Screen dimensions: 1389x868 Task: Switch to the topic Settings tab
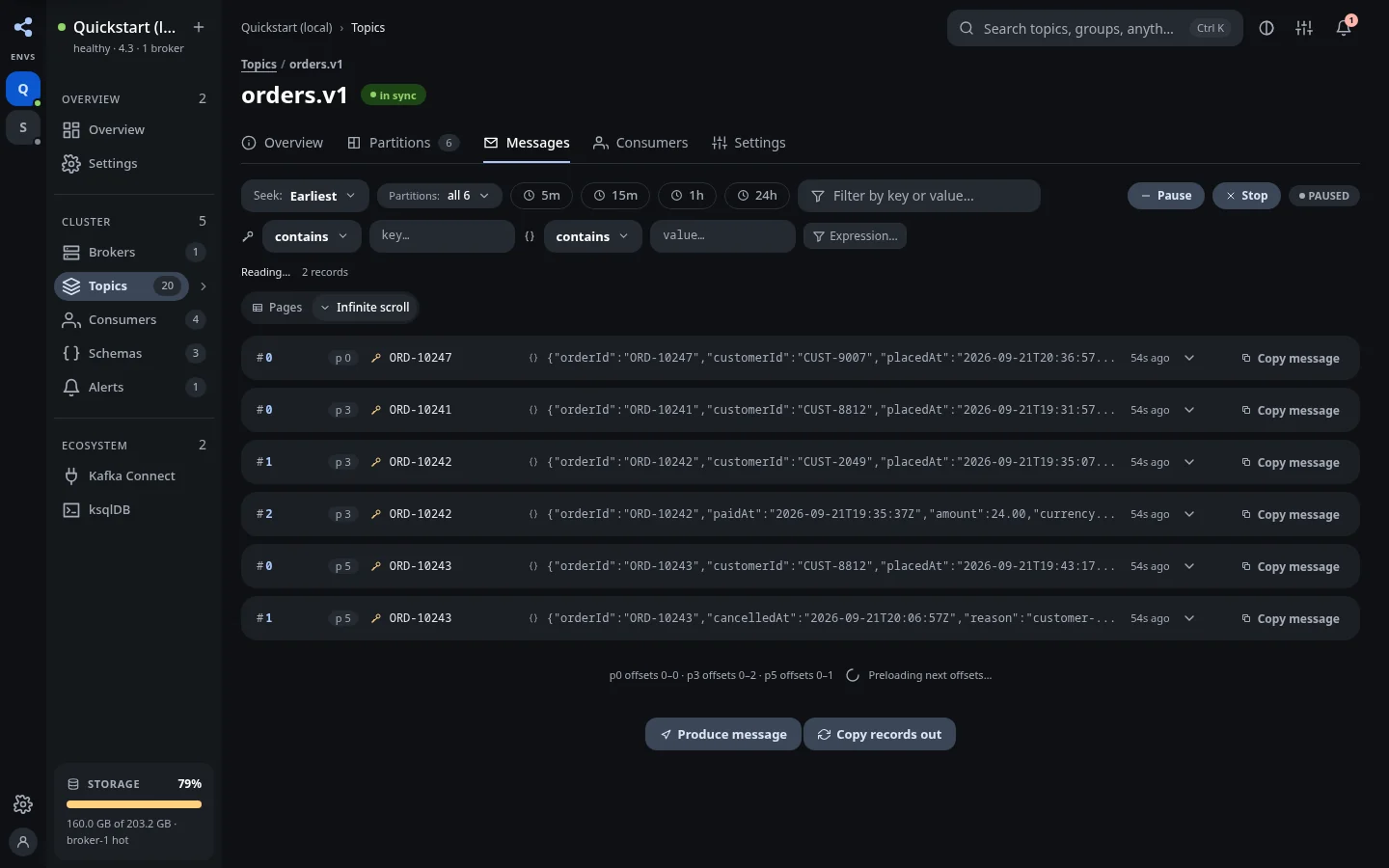pos(749,143)
